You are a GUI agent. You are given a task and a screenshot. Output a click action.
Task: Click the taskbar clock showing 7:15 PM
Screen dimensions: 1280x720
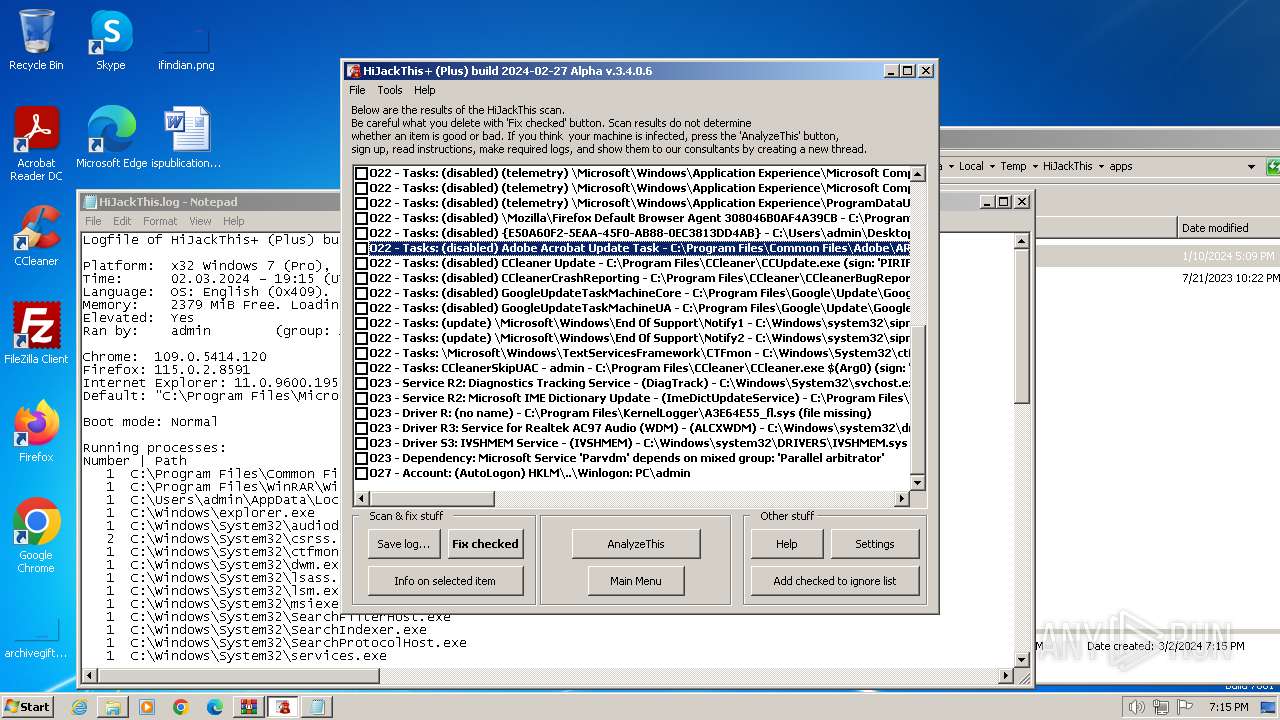1228,707
